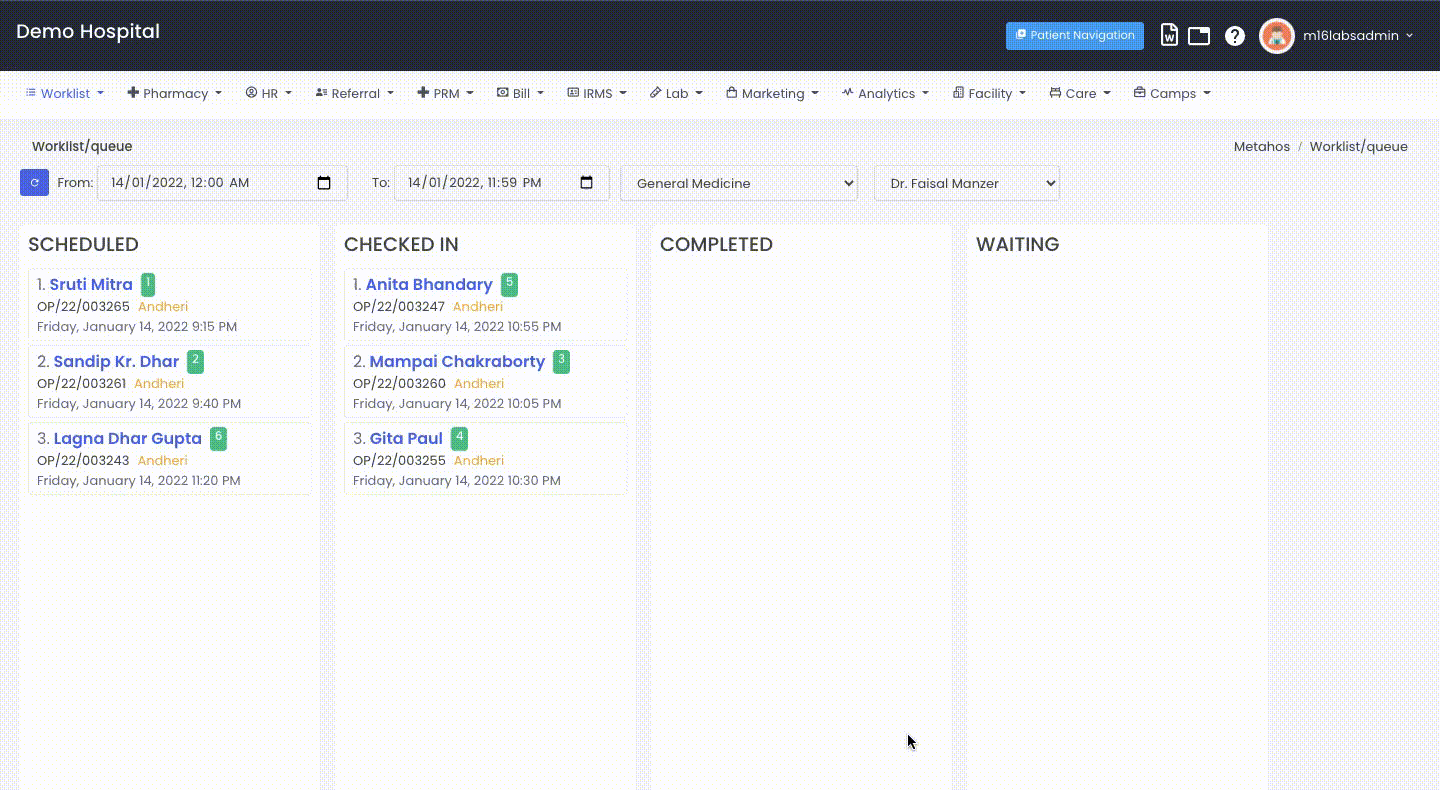Expand the Facility dropdown menu
1440x790 pixels.
[990, 93]
